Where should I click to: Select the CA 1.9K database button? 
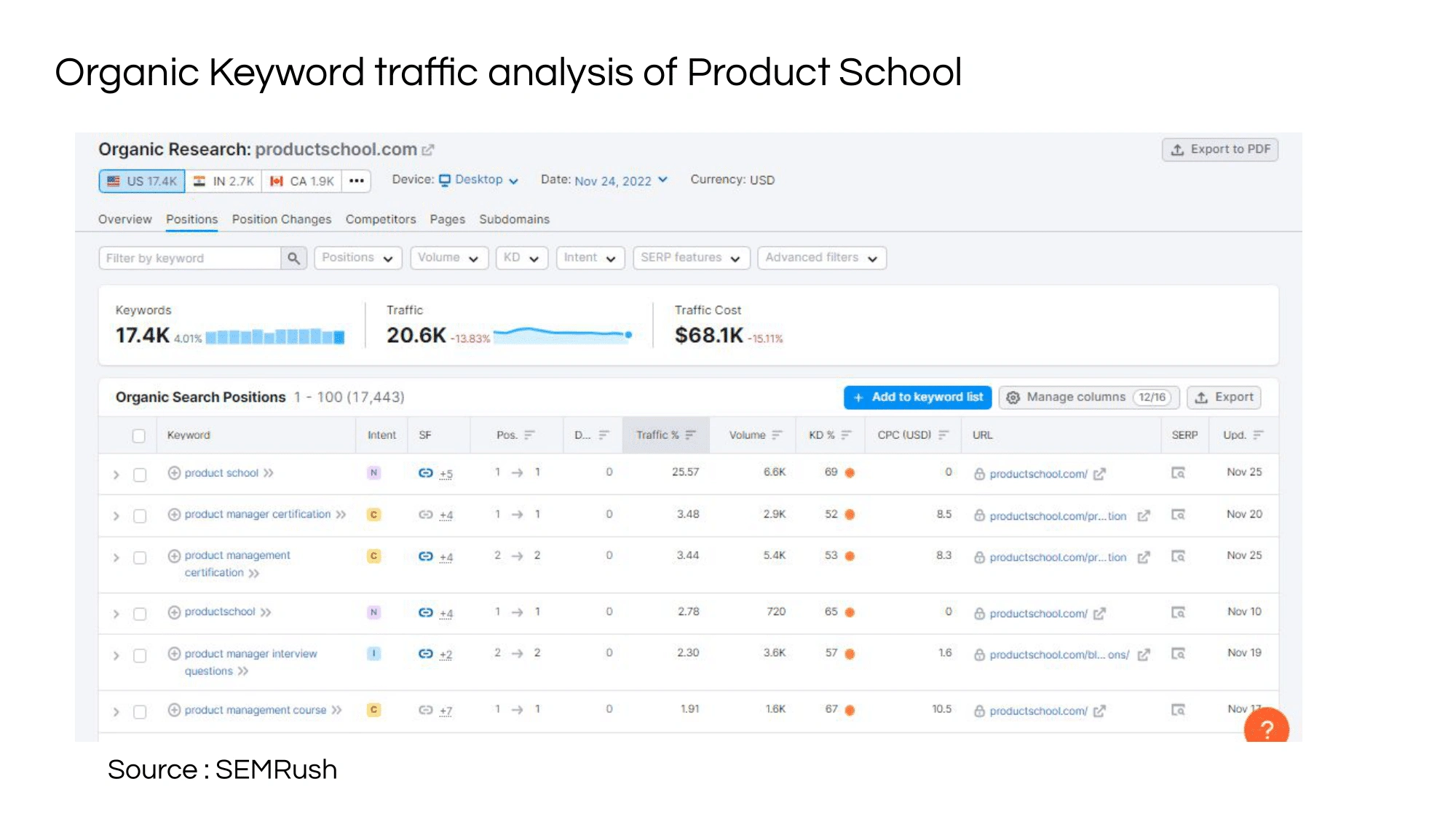click(x=302, y=181)
